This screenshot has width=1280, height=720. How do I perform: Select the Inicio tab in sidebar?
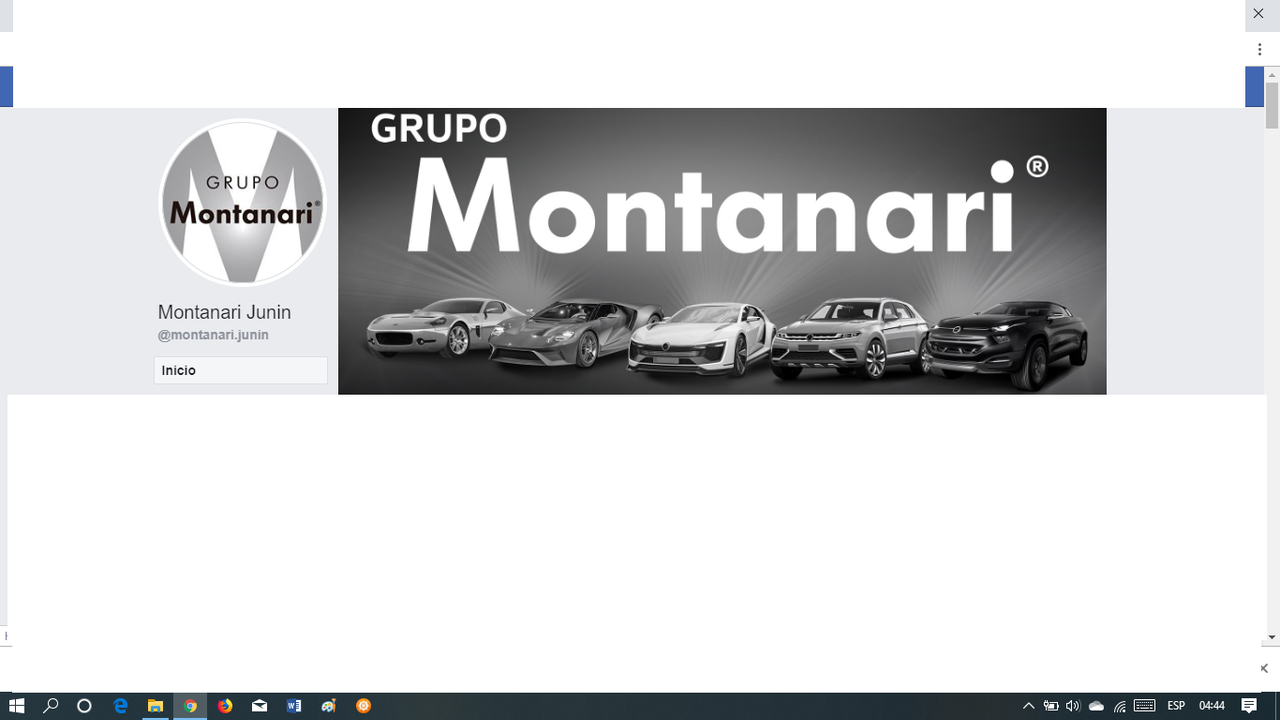point(240,370)
